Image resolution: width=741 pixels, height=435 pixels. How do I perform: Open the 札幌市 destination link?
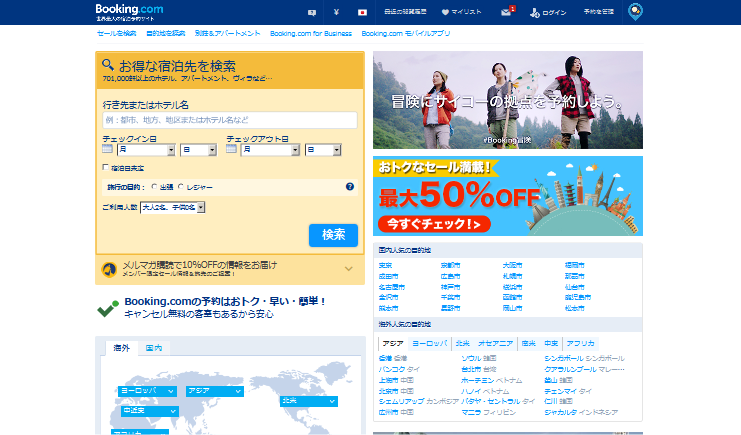[x=512, y=276]
